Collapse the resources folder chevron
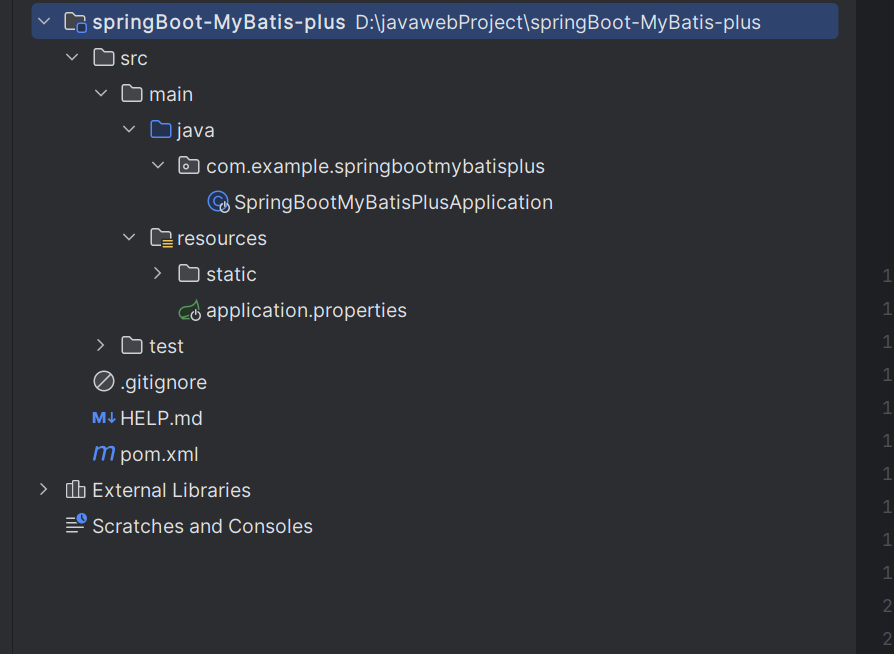The height and width of the screenshot is (654, 894). click(x=129, y=237)
